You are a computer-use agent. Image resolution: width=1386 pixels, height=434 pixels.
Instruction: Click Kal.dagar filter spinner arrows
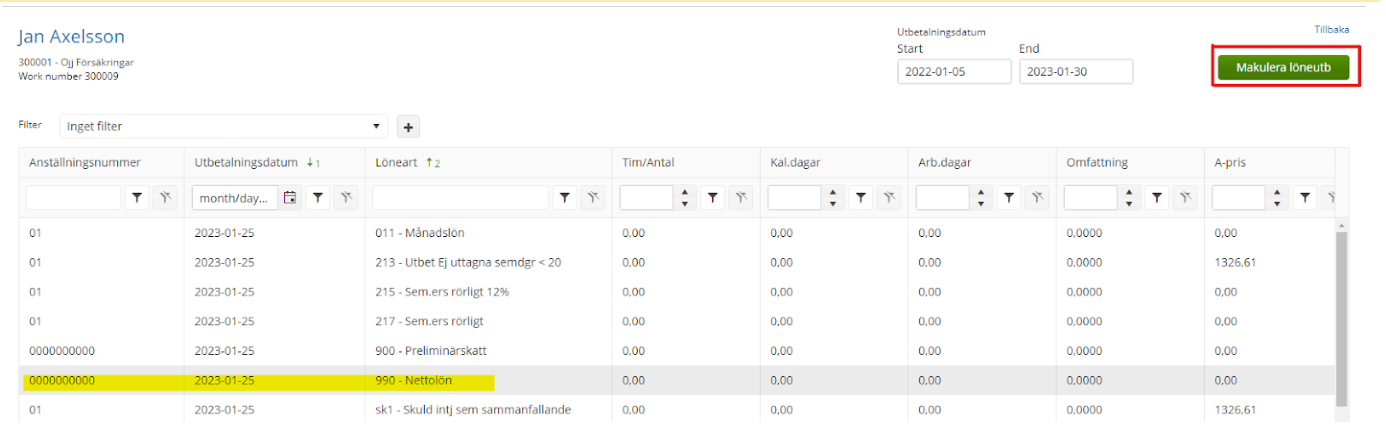pyautogui.click(x=832, y=198)
